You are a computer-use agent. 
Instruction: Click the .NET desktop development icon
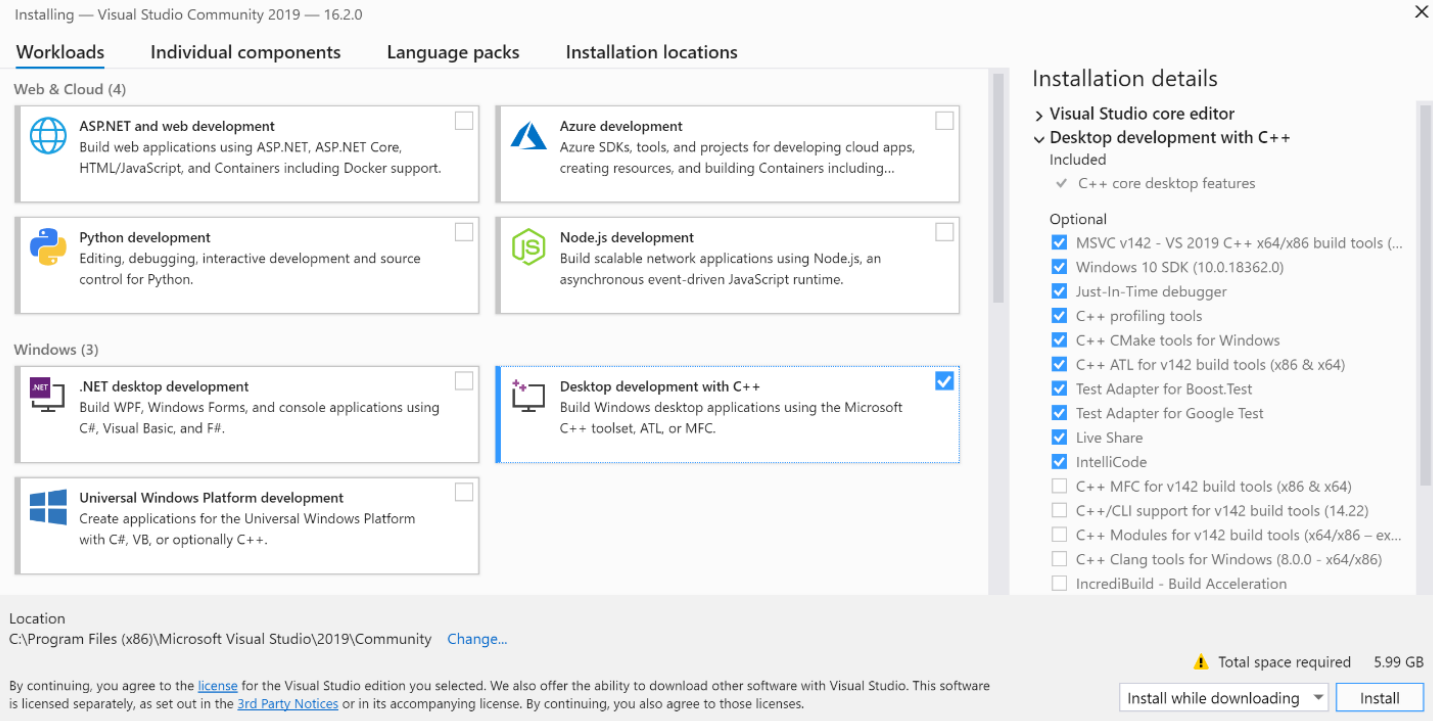pos(48,396)
